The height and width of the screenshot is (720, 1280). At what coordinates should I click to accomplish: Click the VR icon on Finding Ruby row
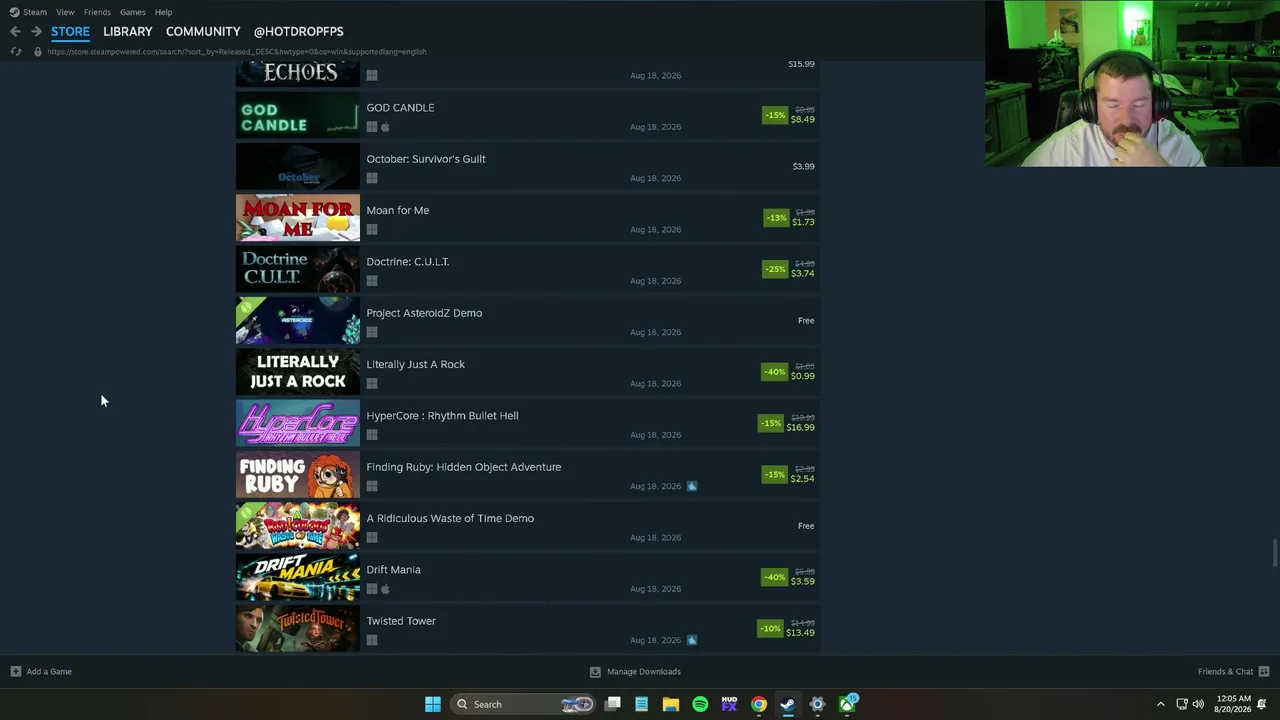[691, 486]
